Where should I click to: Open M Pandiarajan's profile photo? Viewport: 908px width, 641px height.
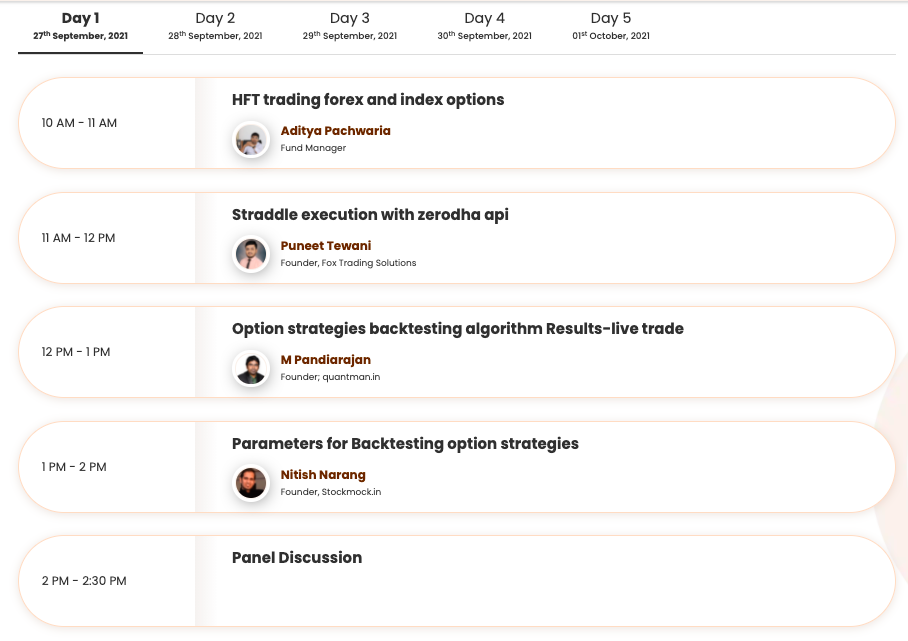point(251,368)
